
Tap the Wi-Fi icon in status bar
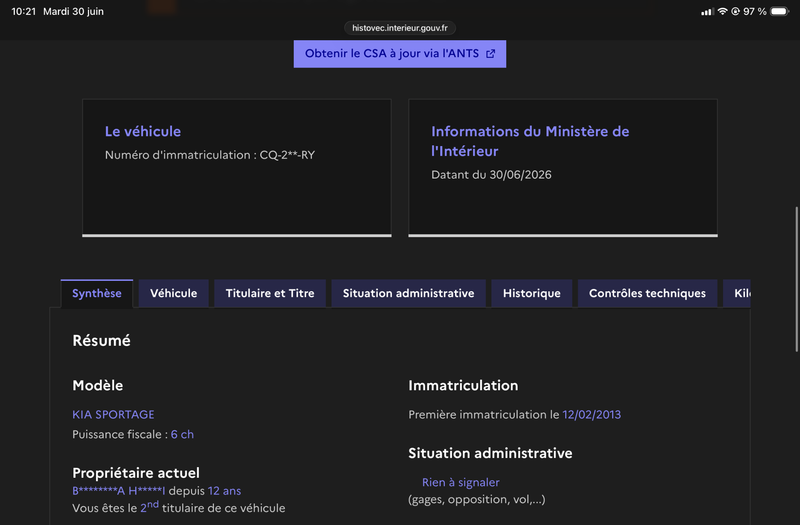(722, 11)
